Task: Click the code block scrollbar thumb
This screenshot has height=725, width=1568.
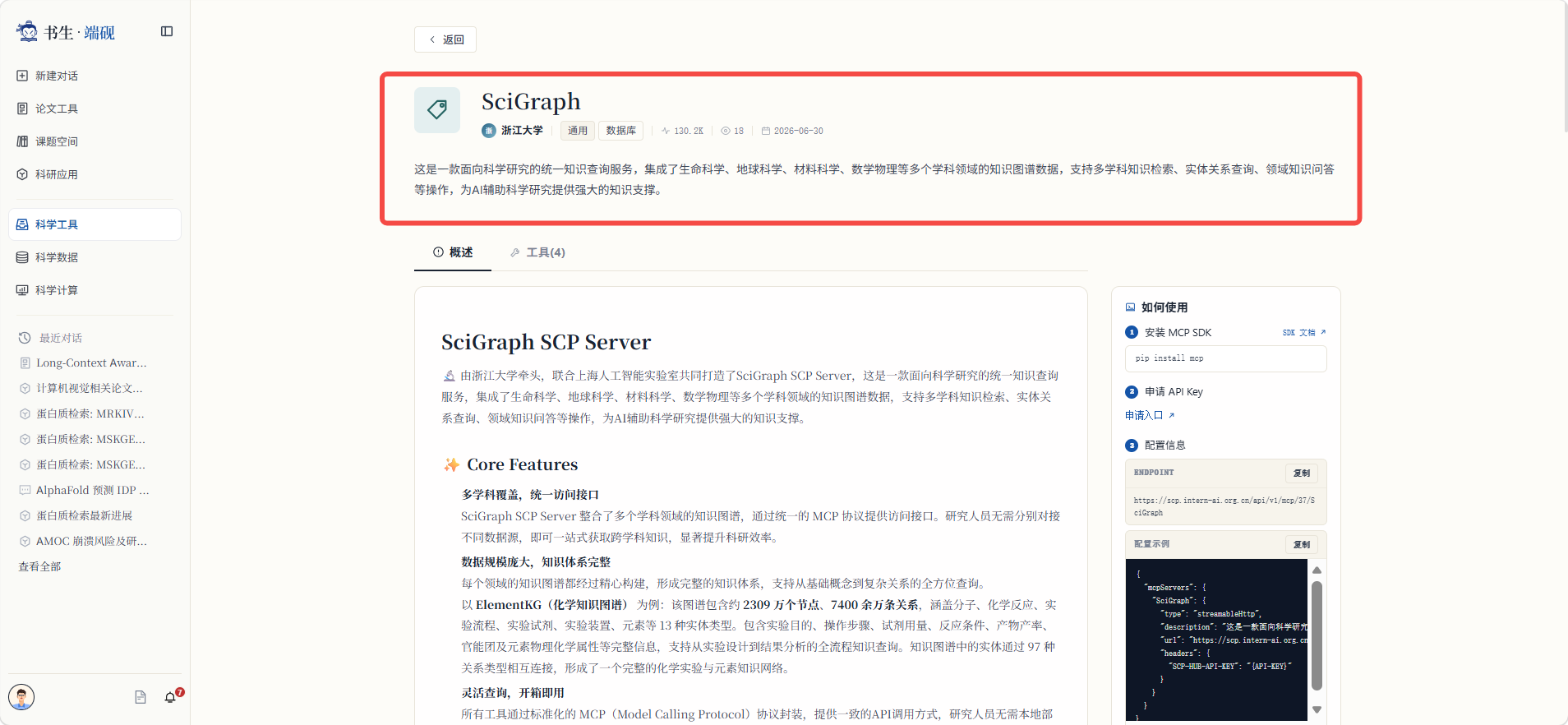Action: (1317, 635)
